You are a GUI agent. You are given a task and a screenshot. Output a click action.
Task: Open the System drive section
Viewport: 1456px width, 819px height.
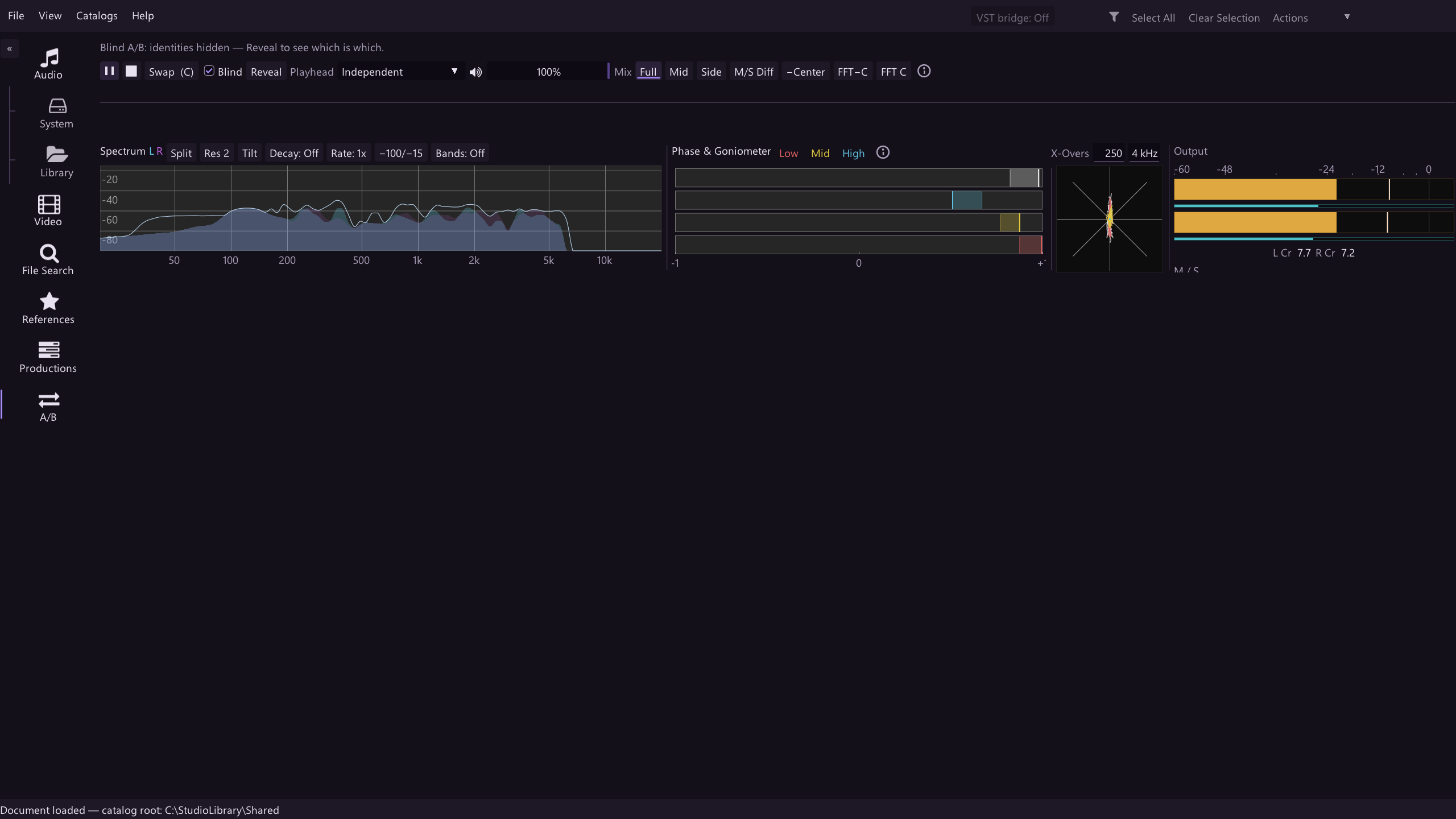(x=56, y=113)
